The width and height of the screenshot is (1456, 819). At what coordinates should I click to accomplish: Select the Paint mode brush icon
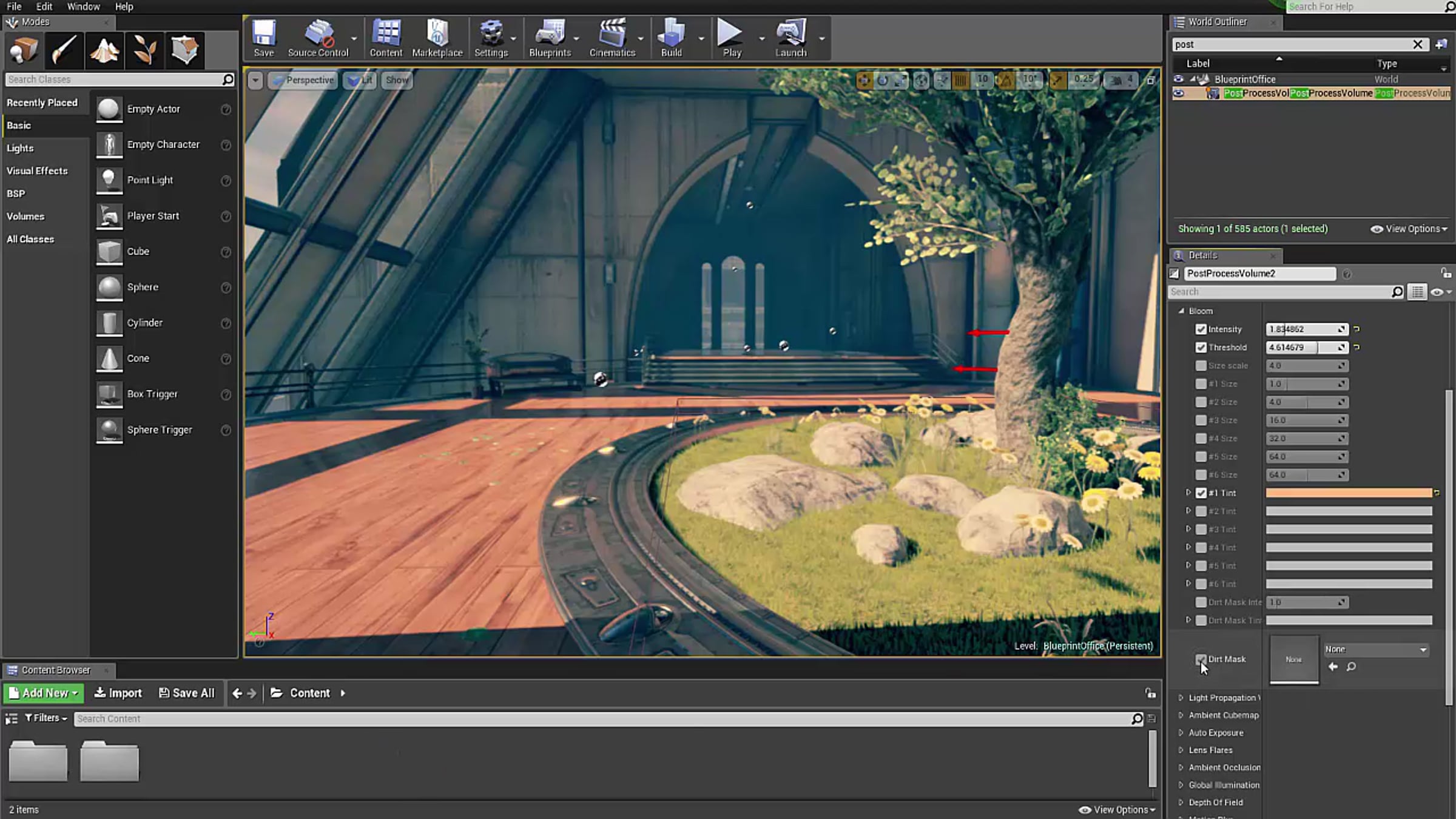(64, 50)
